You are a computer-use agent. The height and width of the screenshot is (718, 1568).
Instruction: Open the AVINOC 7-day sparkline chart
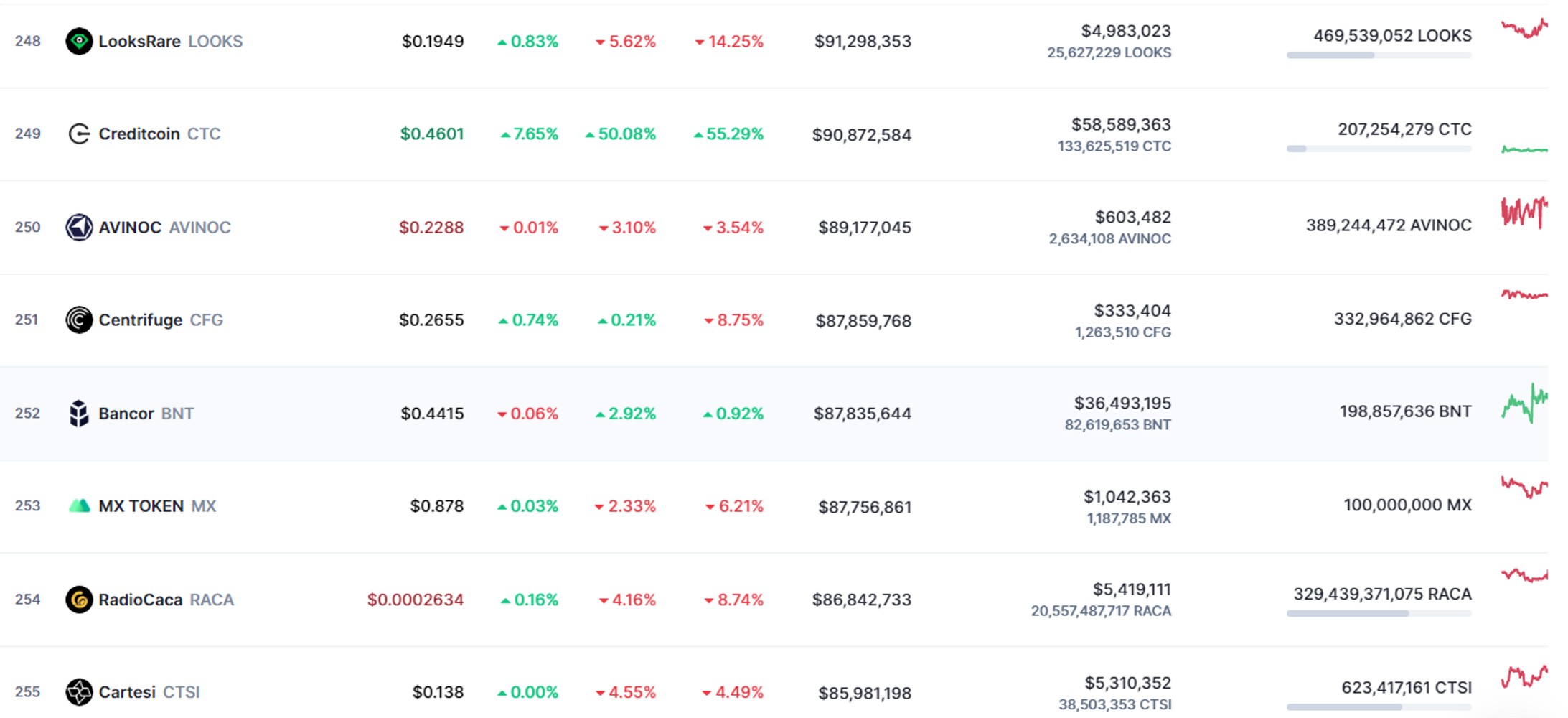(1524, 213)
